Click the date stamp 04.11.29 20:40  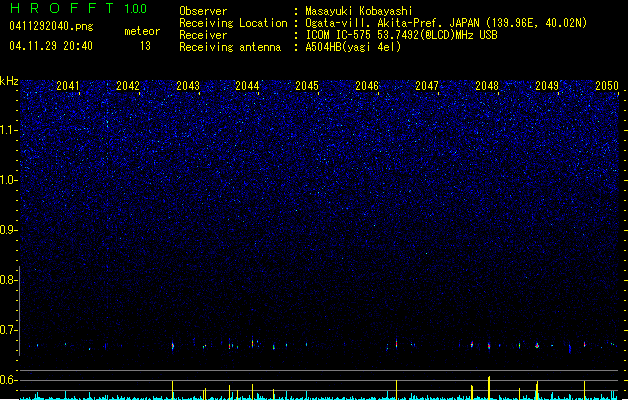[51, 46]
